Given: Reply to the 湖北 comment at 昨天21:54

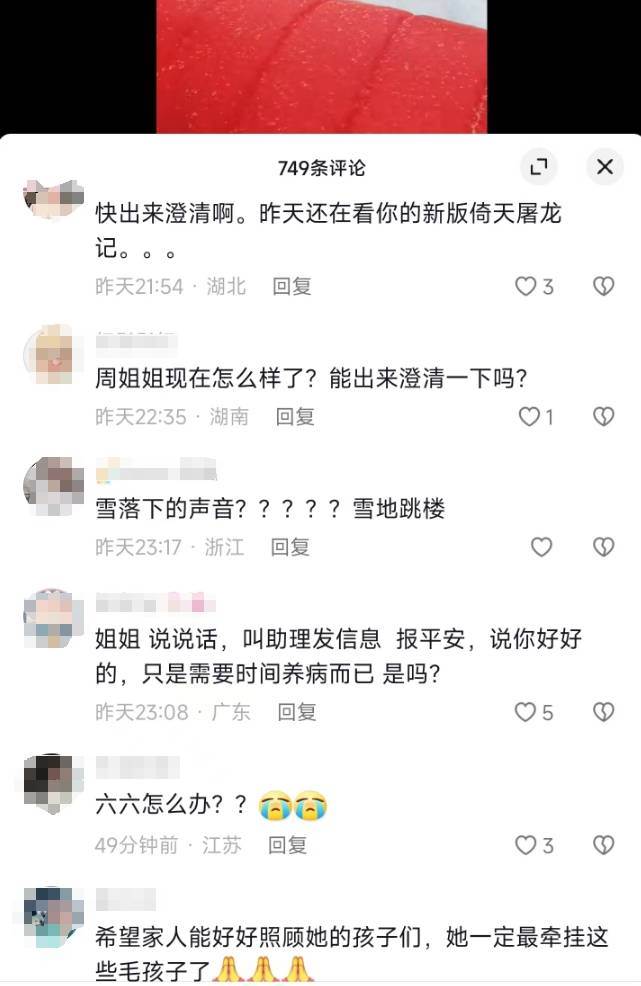Looking at the screenshot, I should 292,287.
